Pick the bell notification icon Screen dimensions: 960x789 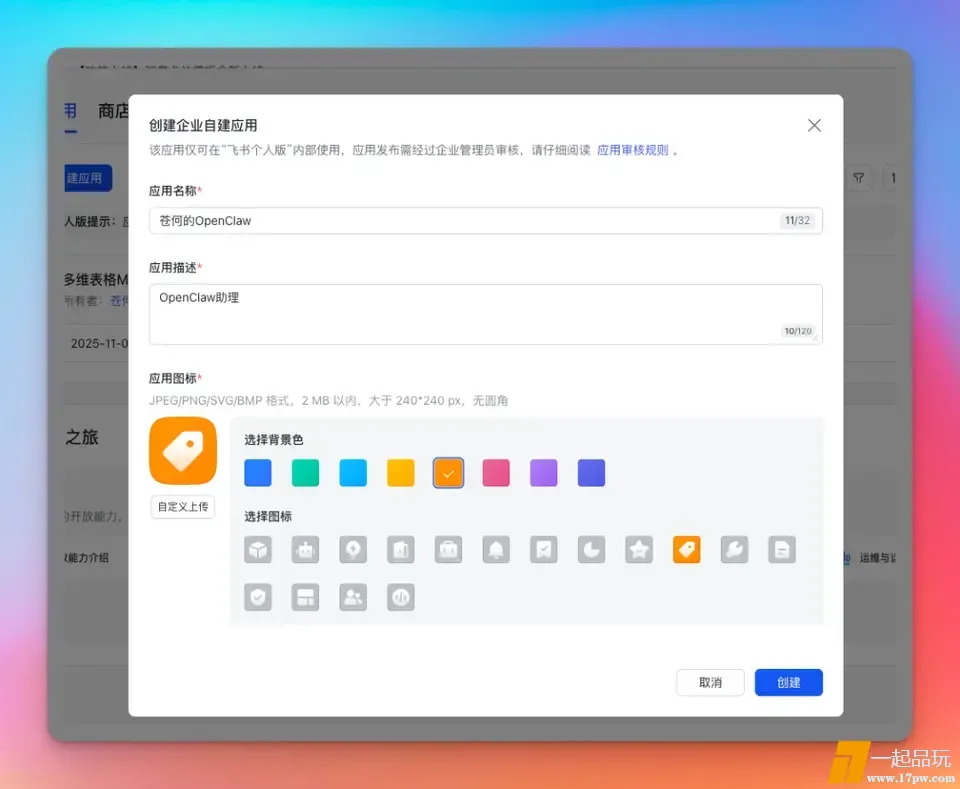[497, 549]
